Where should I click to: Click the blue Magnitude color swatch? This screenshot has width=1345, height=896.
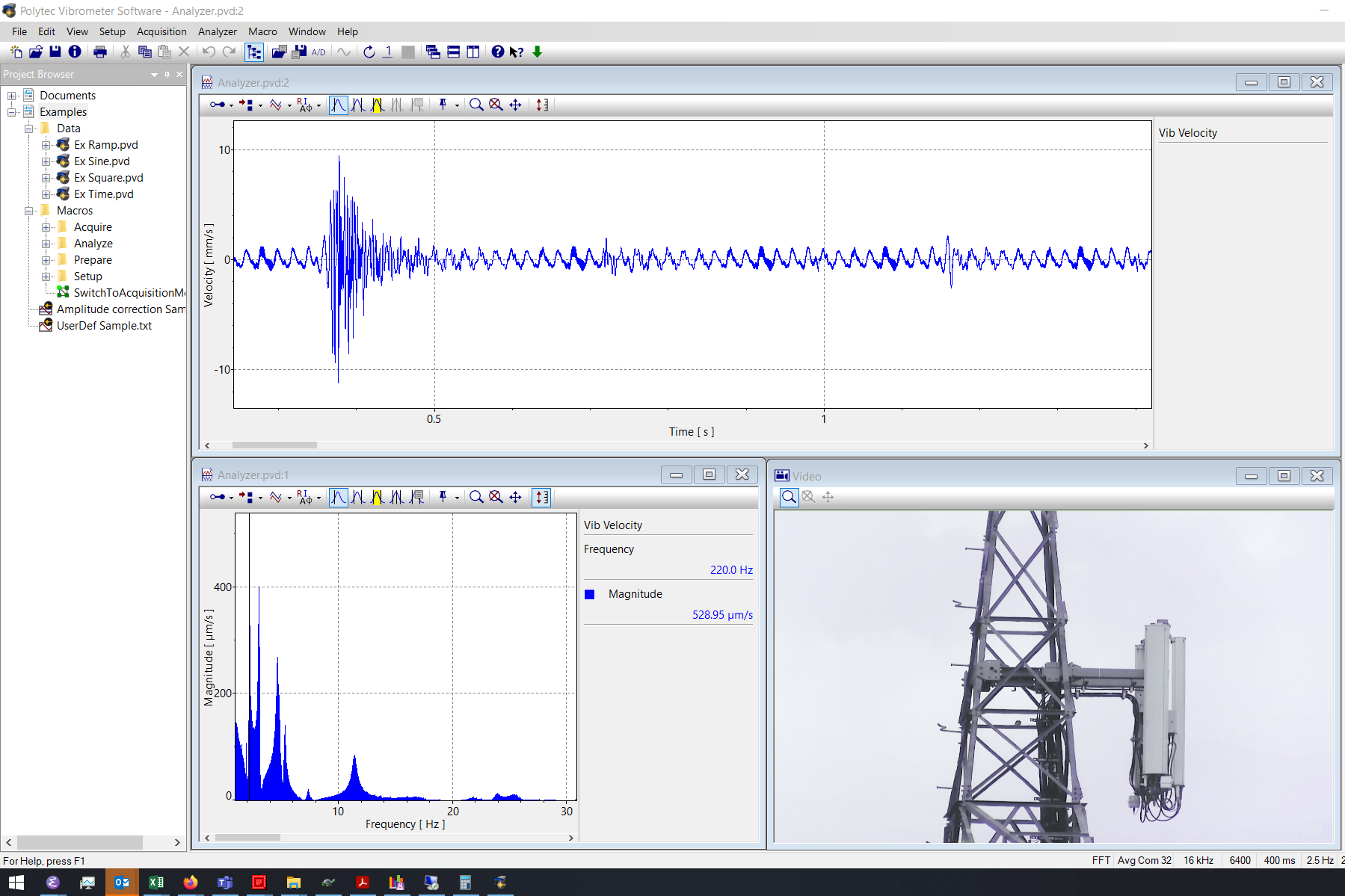coord(590,594)
